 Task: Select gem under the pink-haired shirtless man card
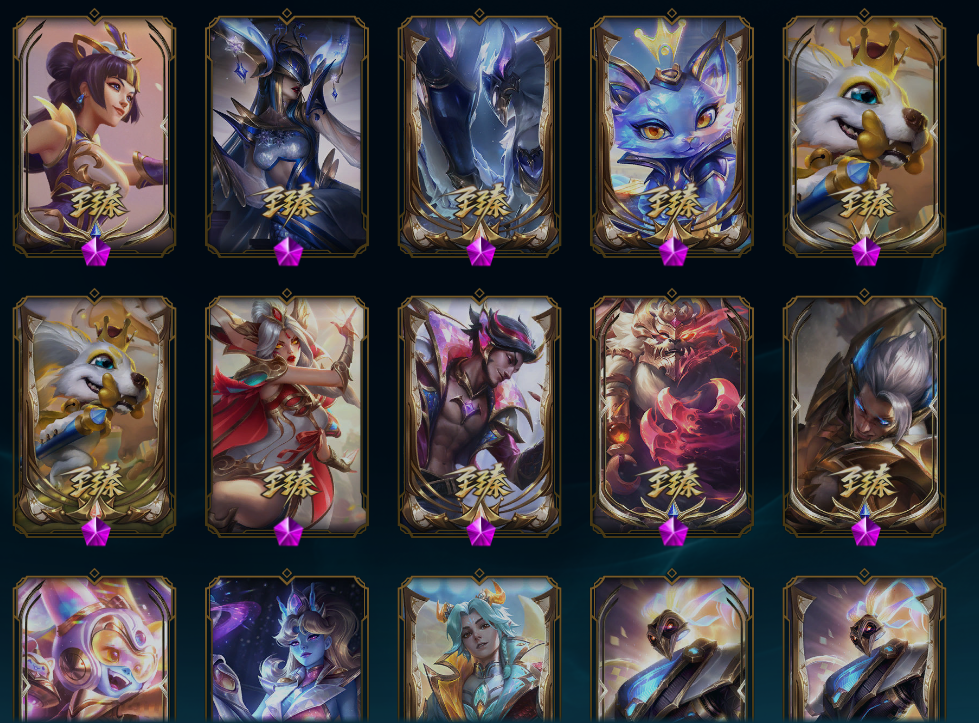[481, 532]
